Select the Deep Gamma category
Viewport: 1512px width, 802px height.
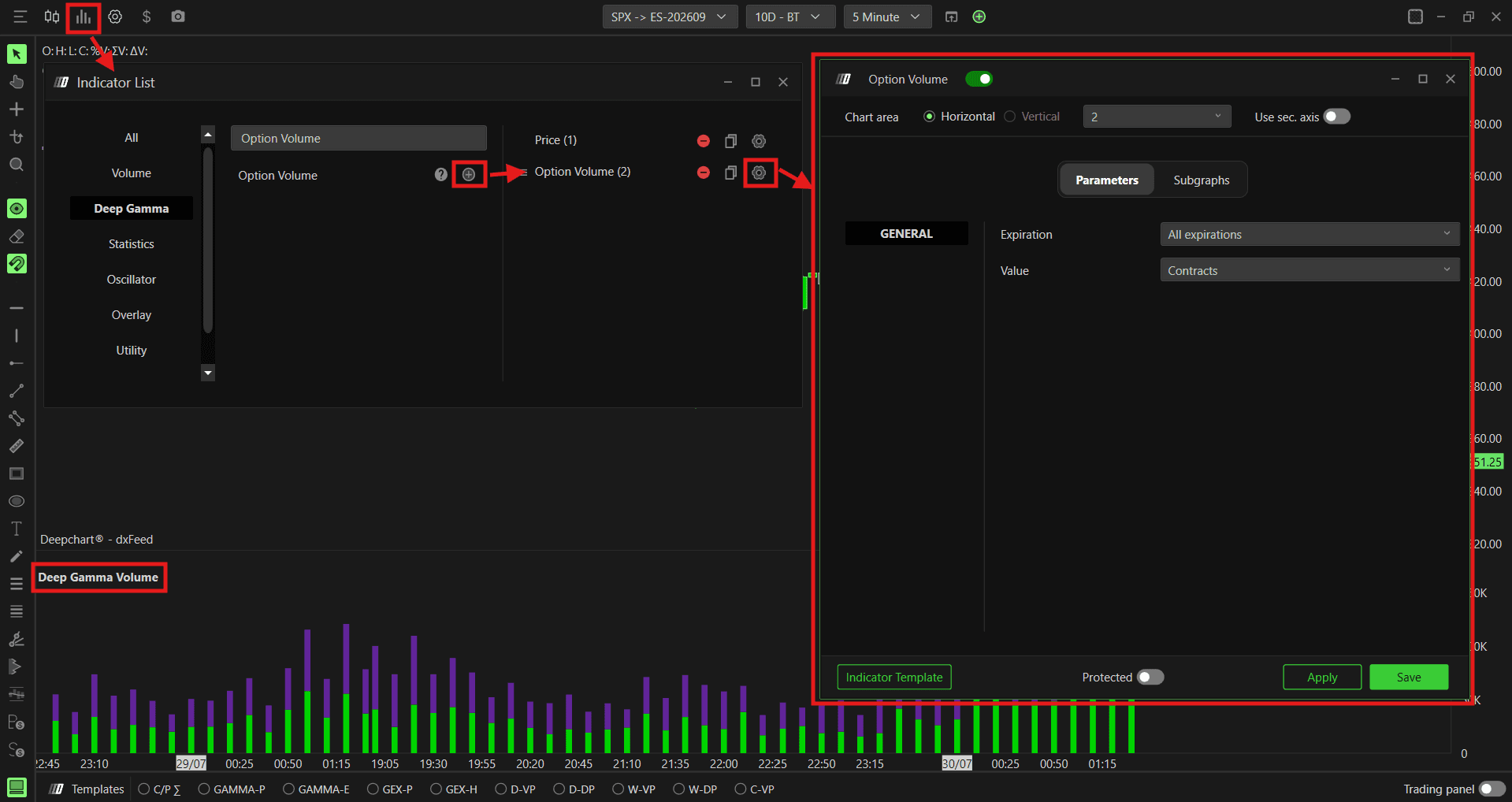coord(132,208)
